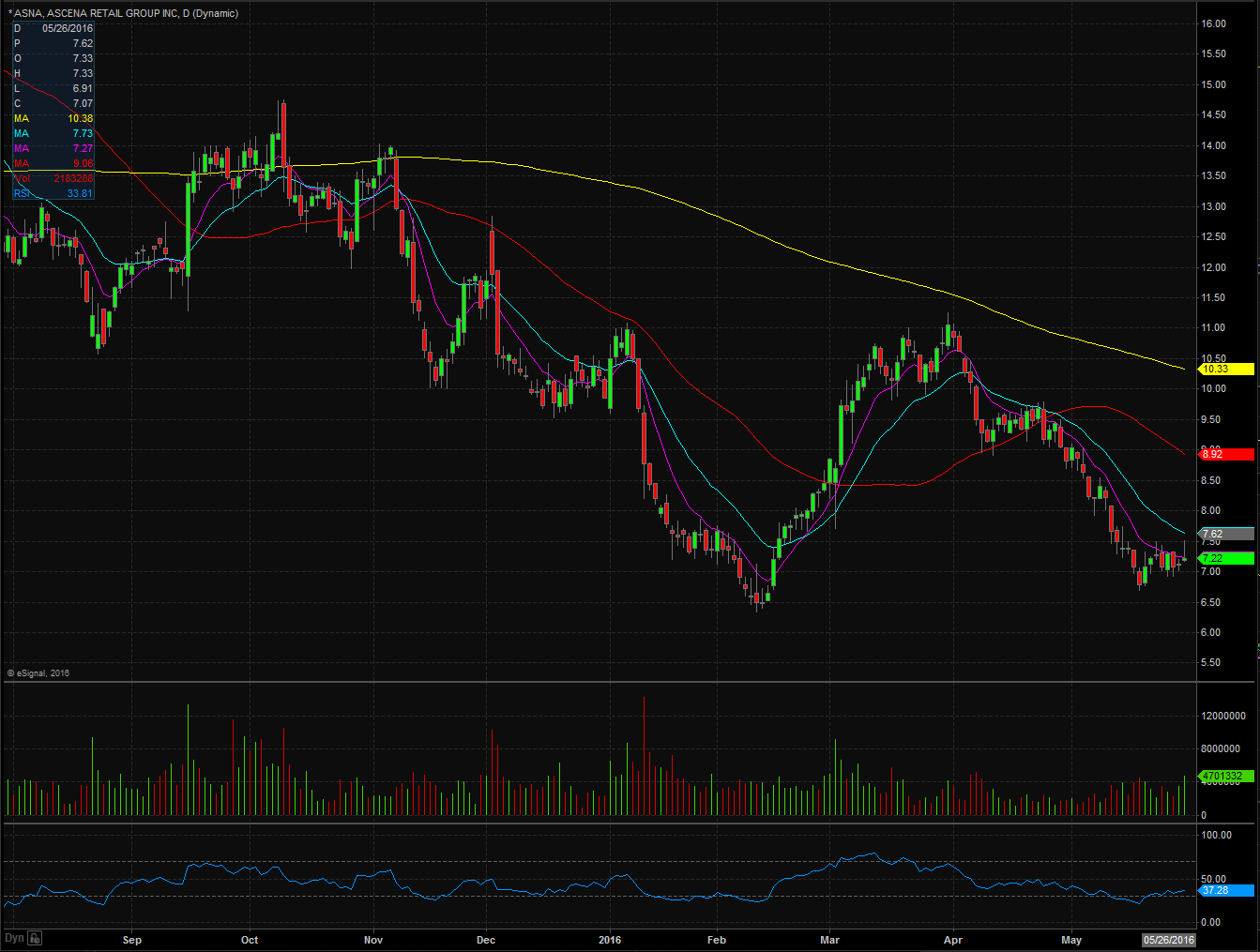The height and width of the screenshot is (952, 1260).
Task: Click the 12.00 price scale label
Action: [x=1214, y=267]
